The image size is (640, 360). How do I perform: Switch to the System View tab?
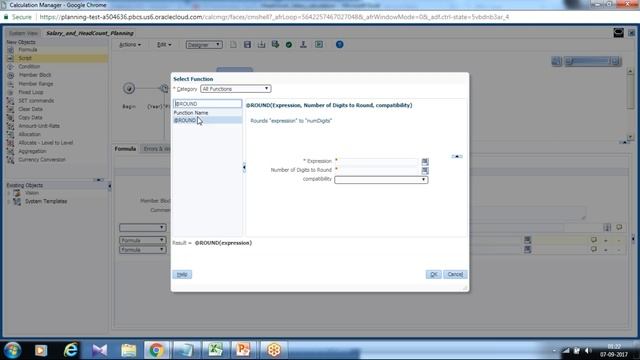[23, 33]
